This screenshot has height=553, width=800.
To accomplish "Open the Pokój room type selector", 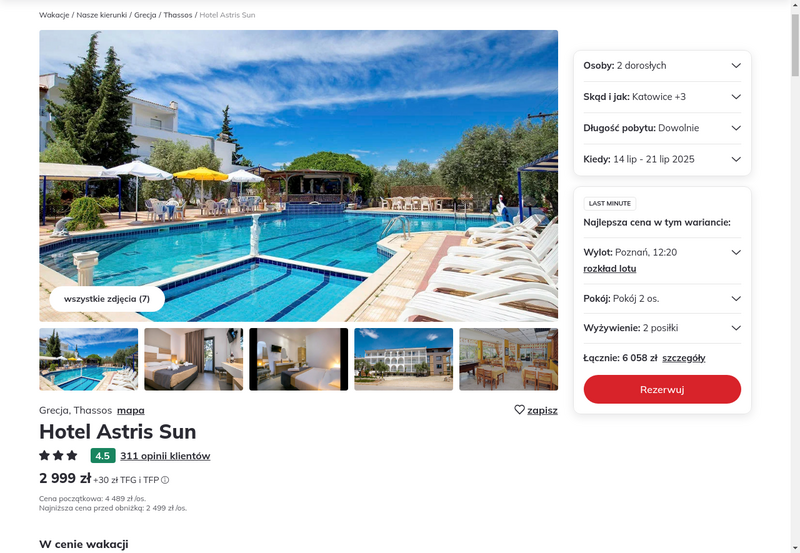I will [662, 298].
